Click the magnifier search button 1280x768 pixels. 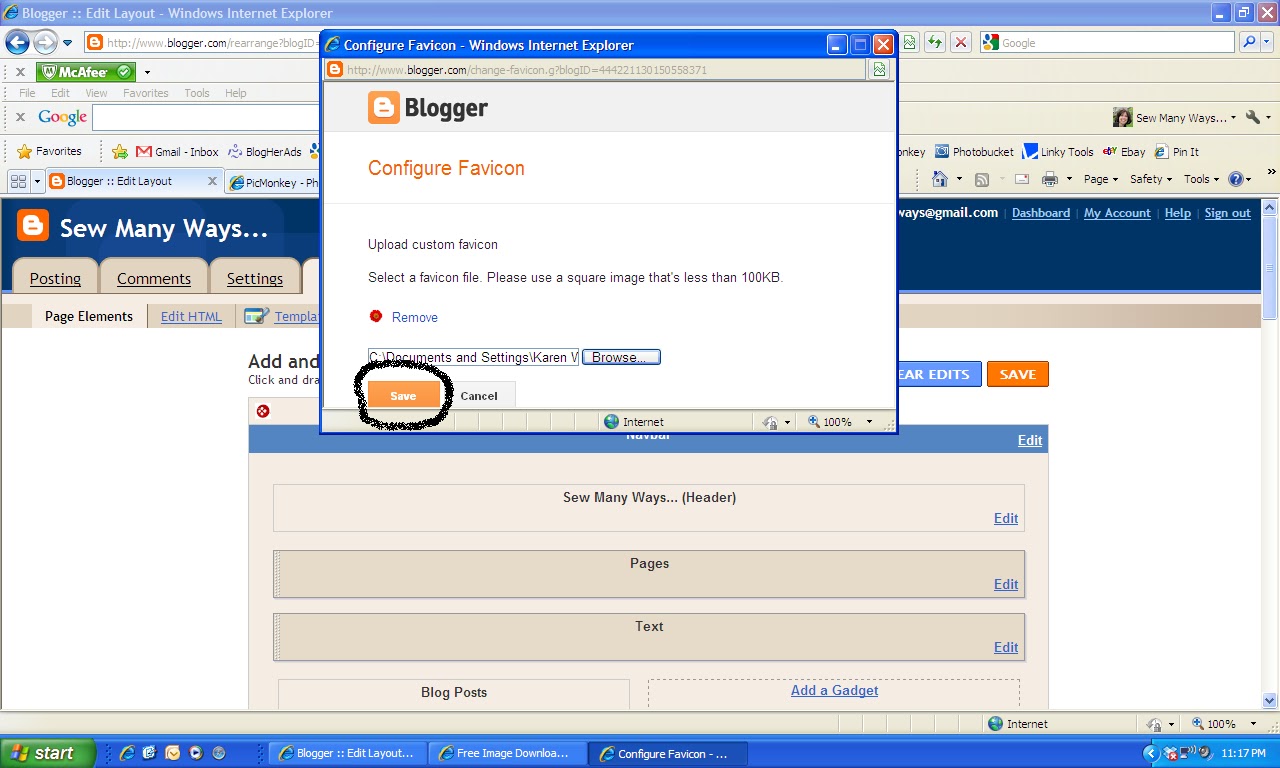pos(1249,42)
